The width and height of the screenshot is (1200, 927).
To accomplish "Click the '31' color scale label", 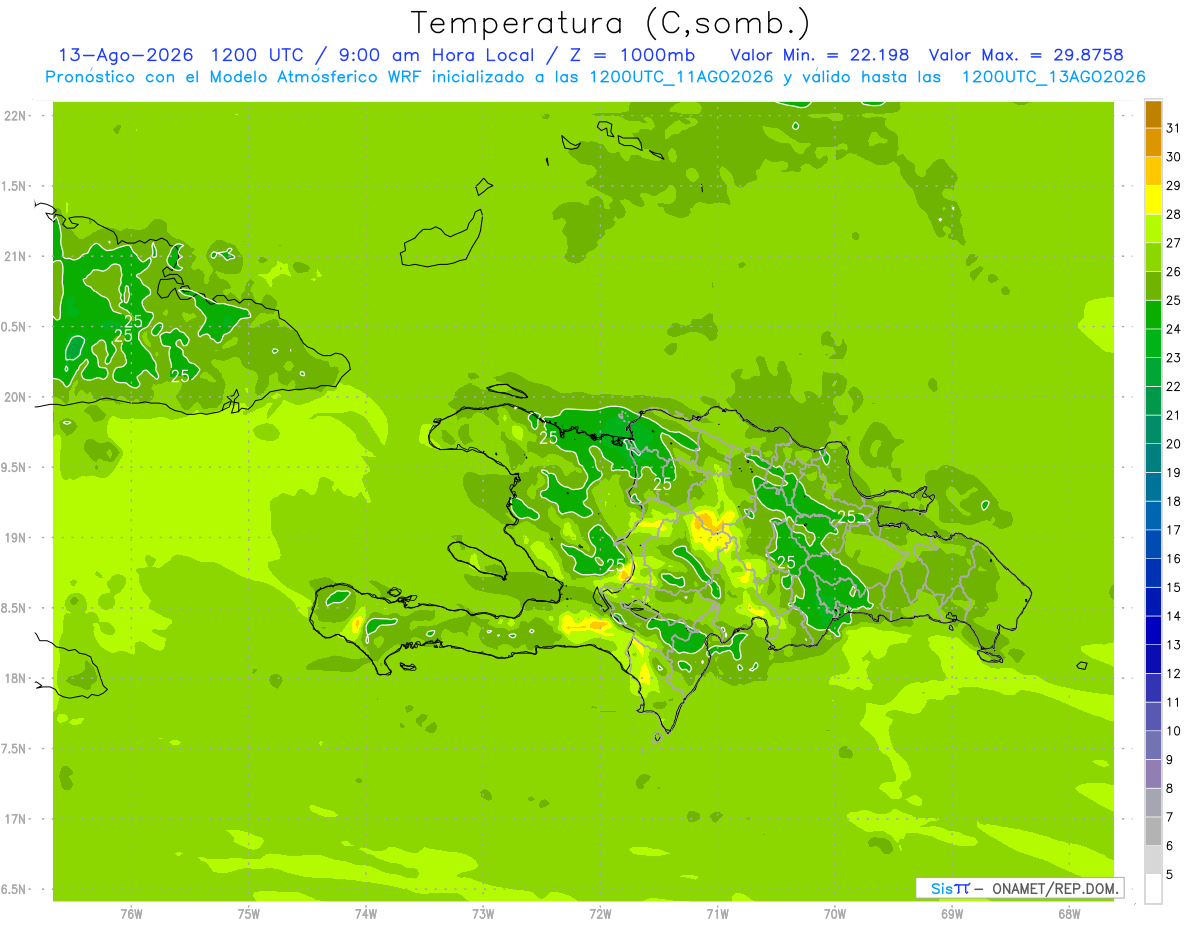I will (1174, 128).
